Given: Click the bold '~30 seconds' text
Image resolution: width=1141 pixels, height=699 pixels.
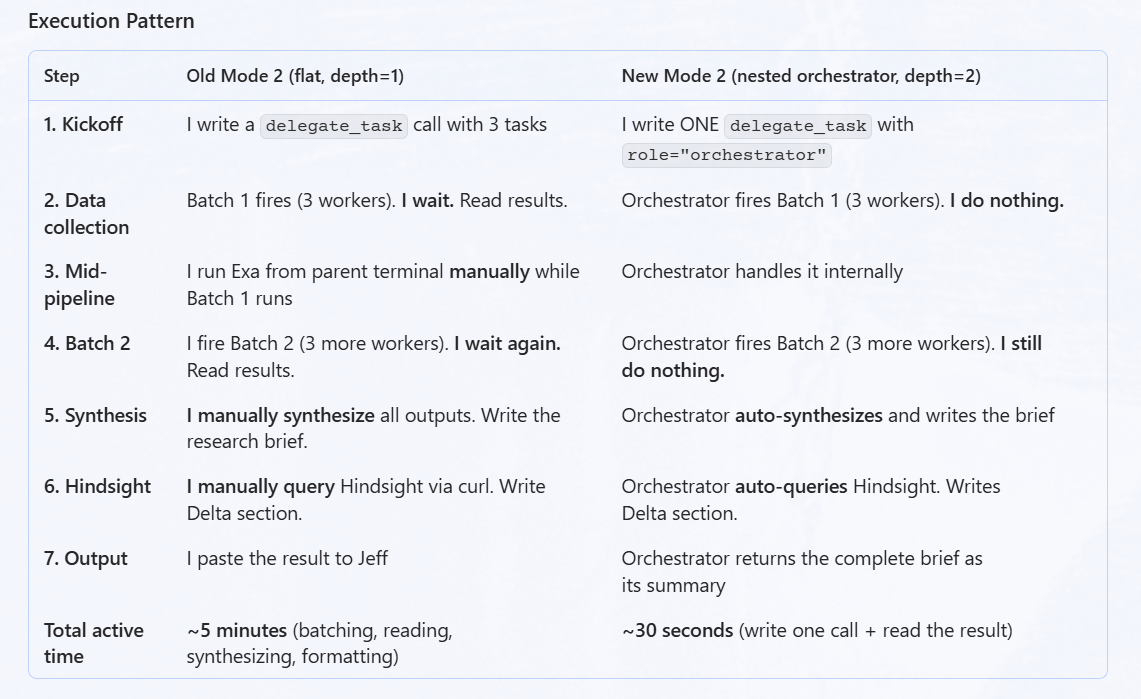Looking at the screenshot, I should (677, 630).
